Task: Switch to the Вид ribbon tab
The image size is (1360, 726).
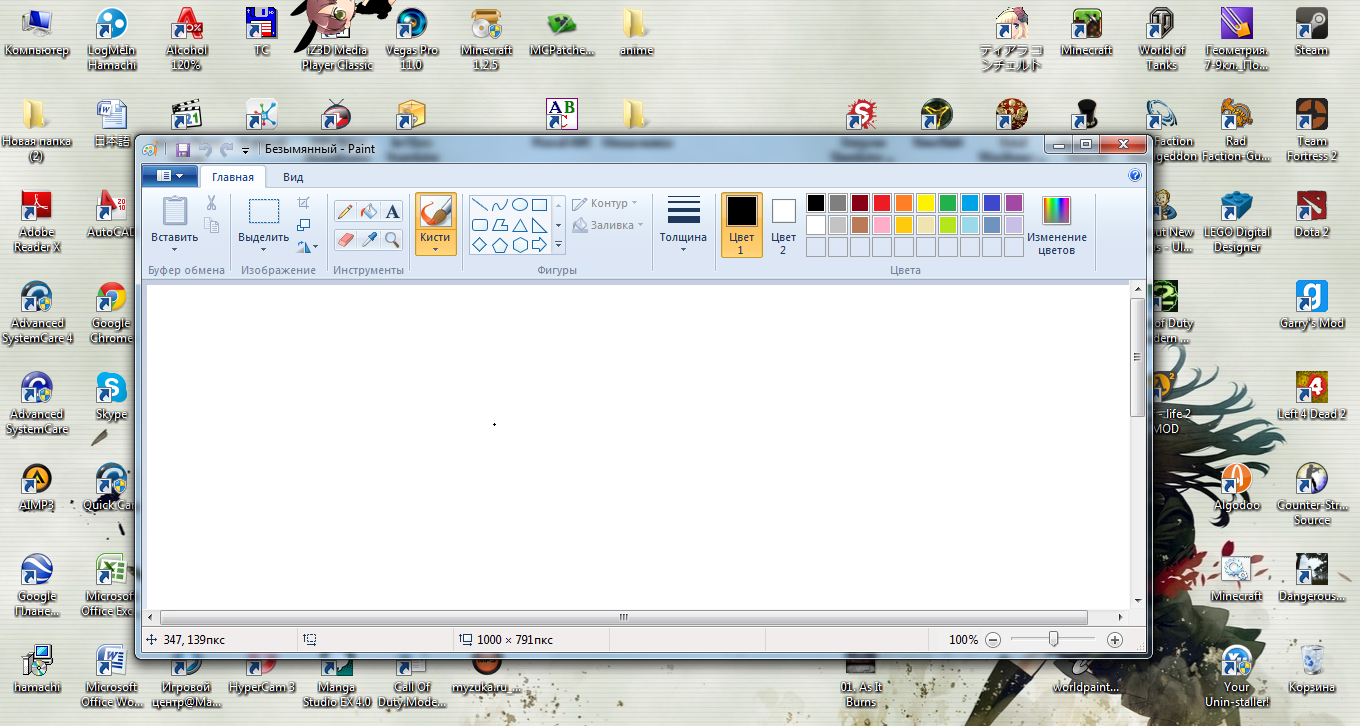Action: [293, 177]
